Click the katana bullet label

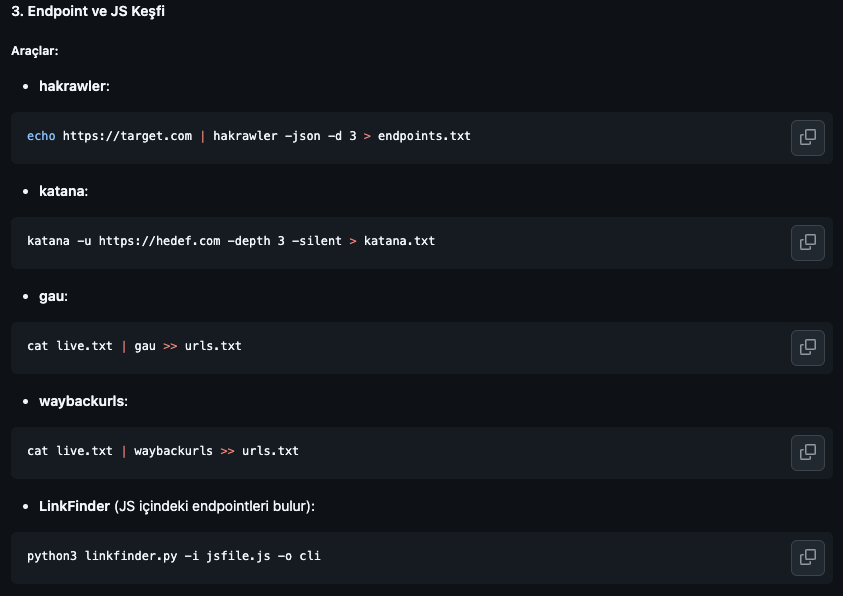pos(63,191)
